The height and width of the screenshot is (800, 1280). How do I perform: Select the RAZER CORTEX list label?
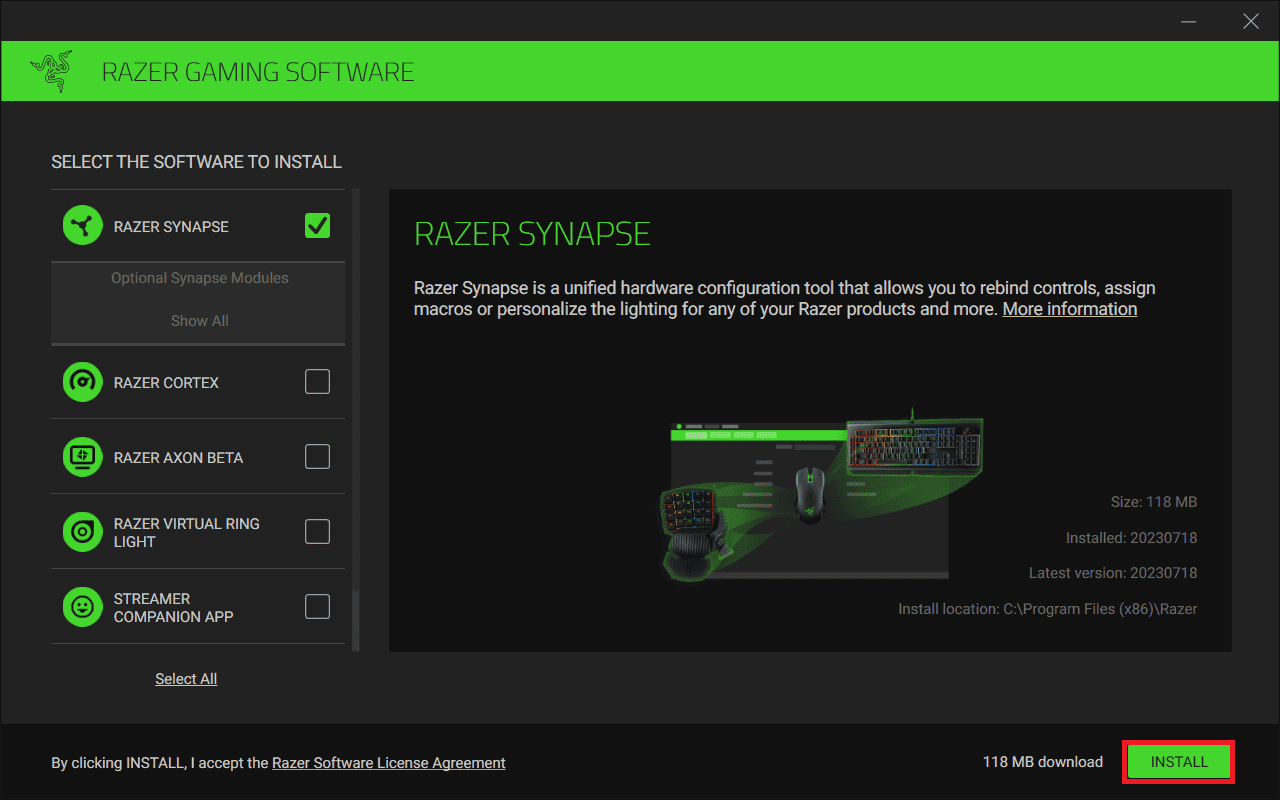click(x=166, y=382)
